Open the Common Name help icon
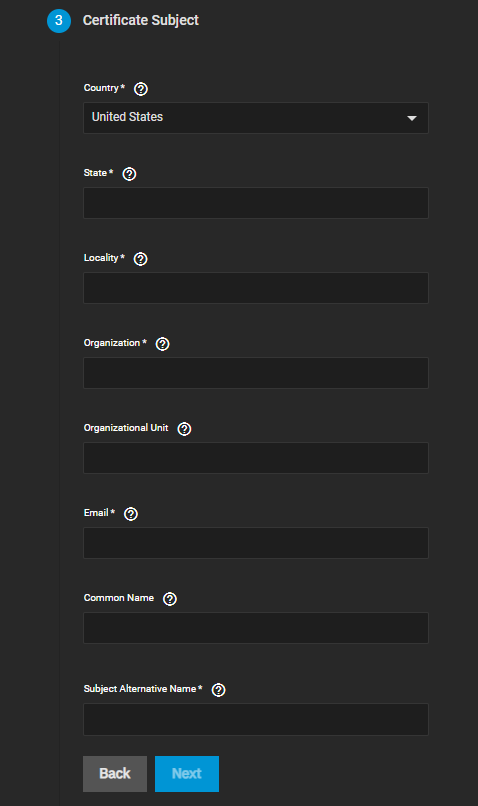The width and height of the screenshot is (478, 806). [170, 599]
